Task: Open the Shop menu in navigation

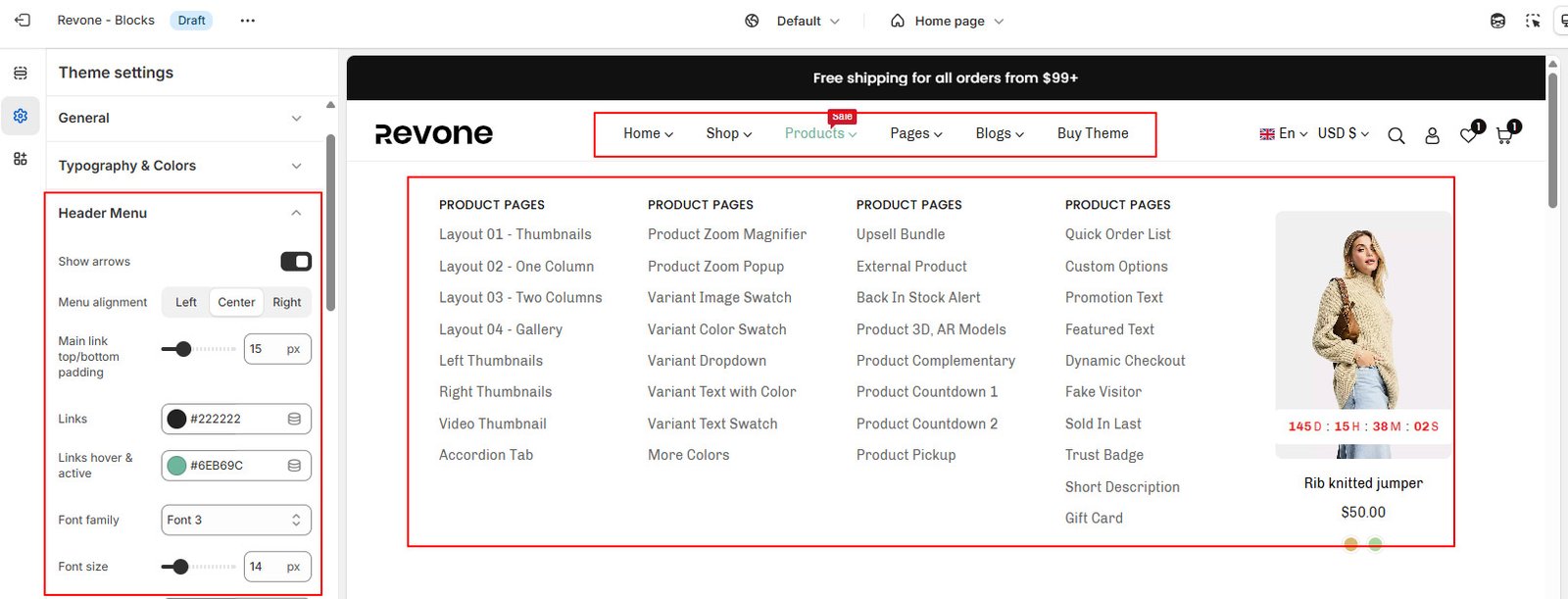Action: tap(728, 134)
